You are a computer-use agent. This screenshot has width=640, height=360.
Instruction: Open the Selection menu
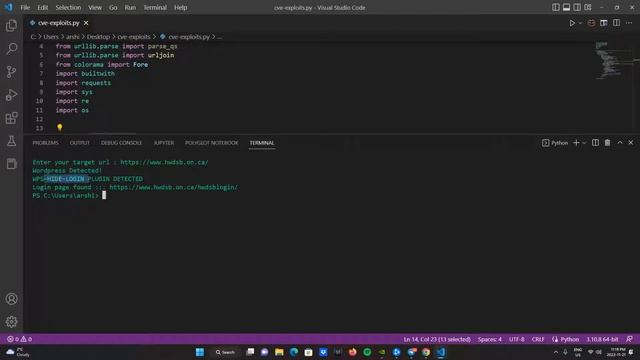[x=68, y=7]
